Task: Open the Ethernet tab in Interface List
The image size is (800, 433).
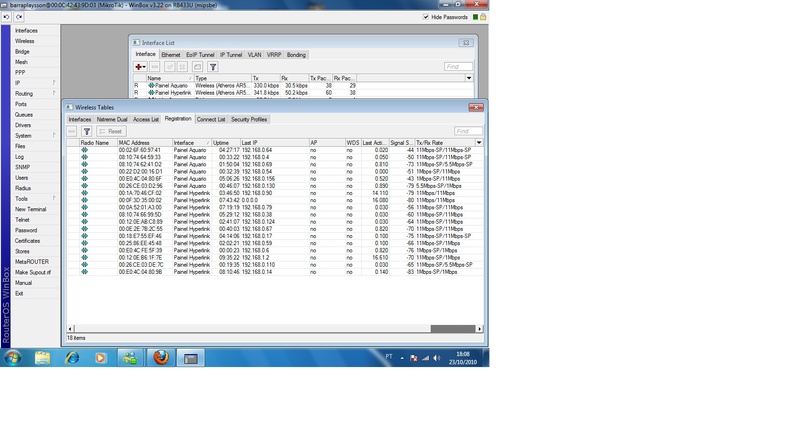Action: [x=170, y=55]
